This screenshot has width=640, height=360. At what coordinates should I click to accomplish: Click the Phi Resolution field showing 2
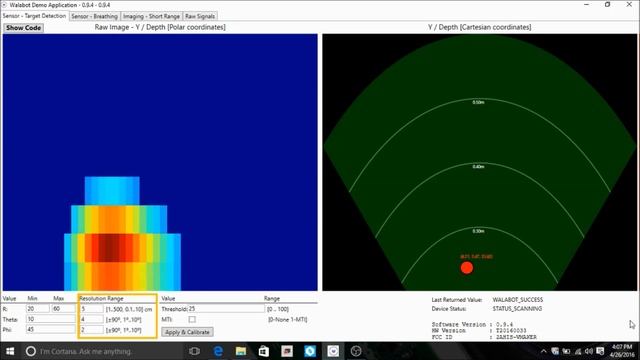coord(92,329)
